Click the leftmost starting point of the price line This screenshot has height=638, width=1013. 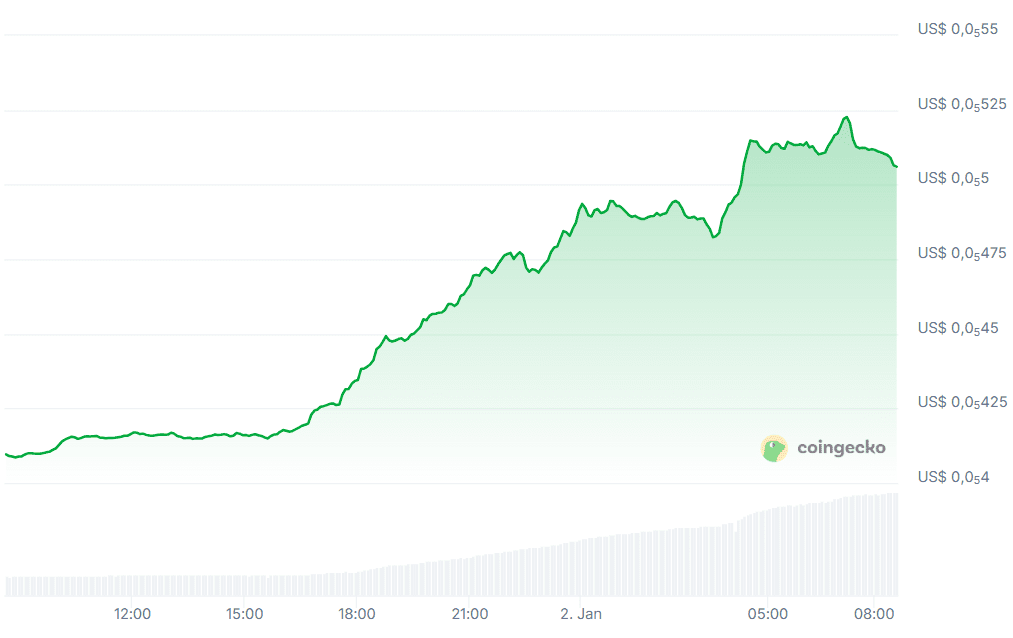6,454
